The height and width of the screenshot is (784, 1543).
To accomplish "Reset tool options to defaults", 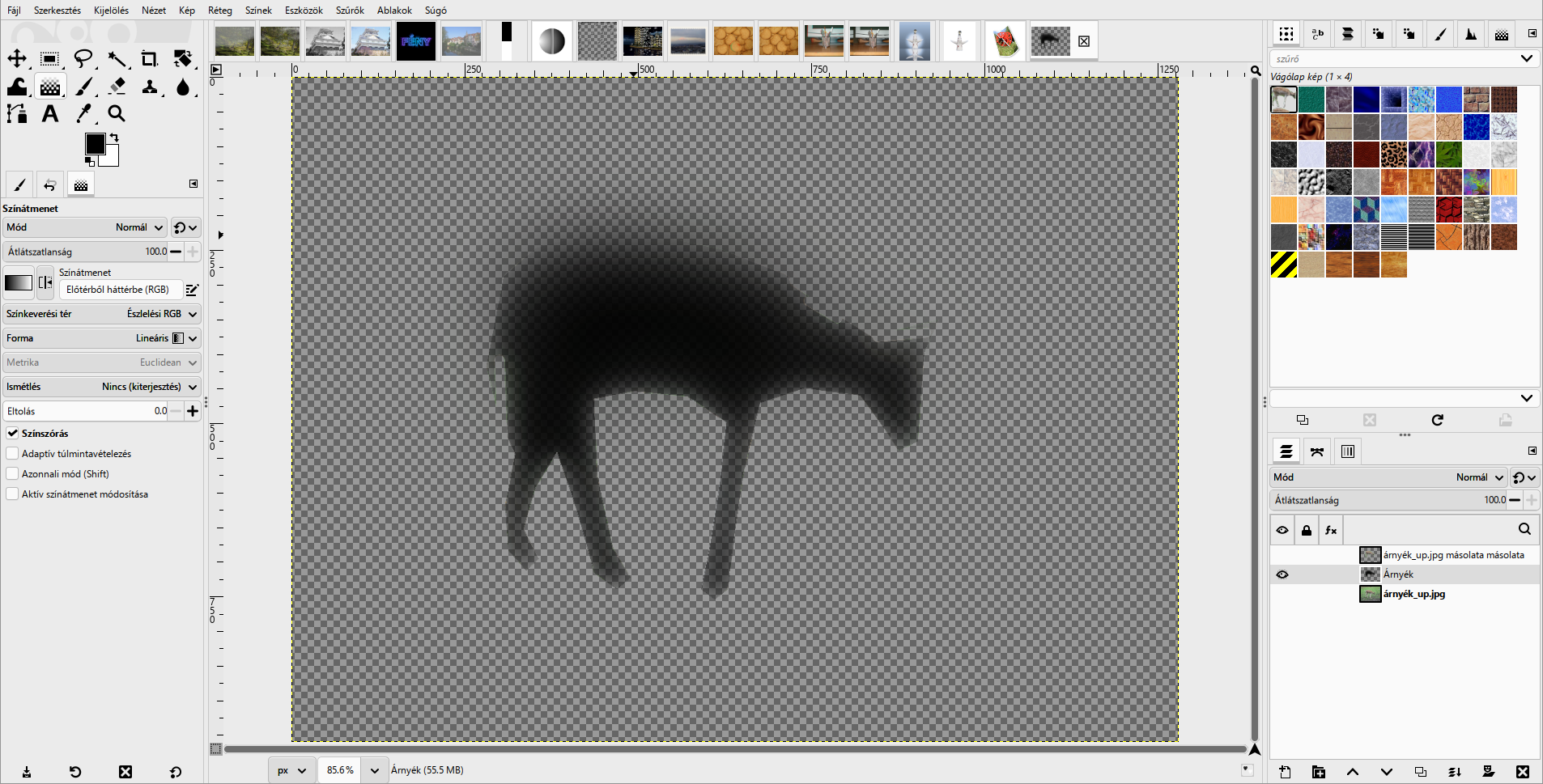I will tap(176, 772).
